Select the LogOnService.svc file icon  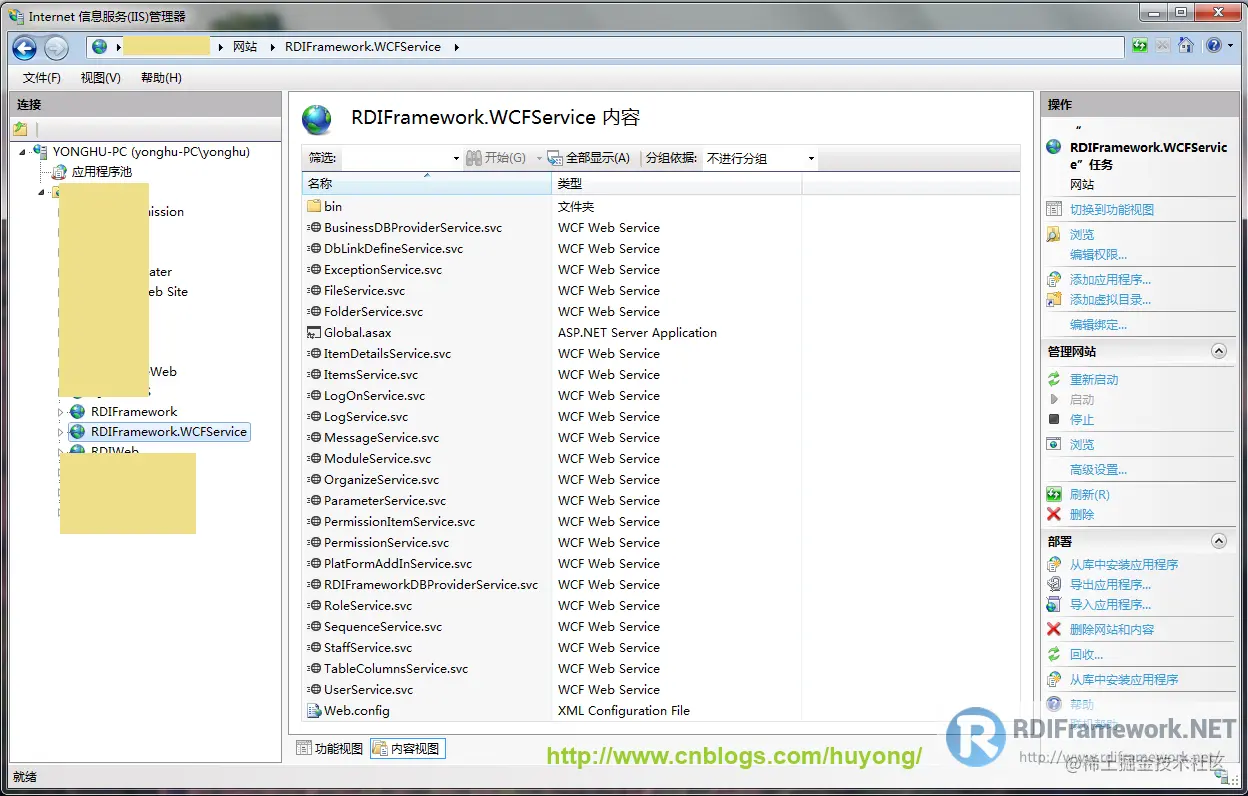tap(314, 396)
